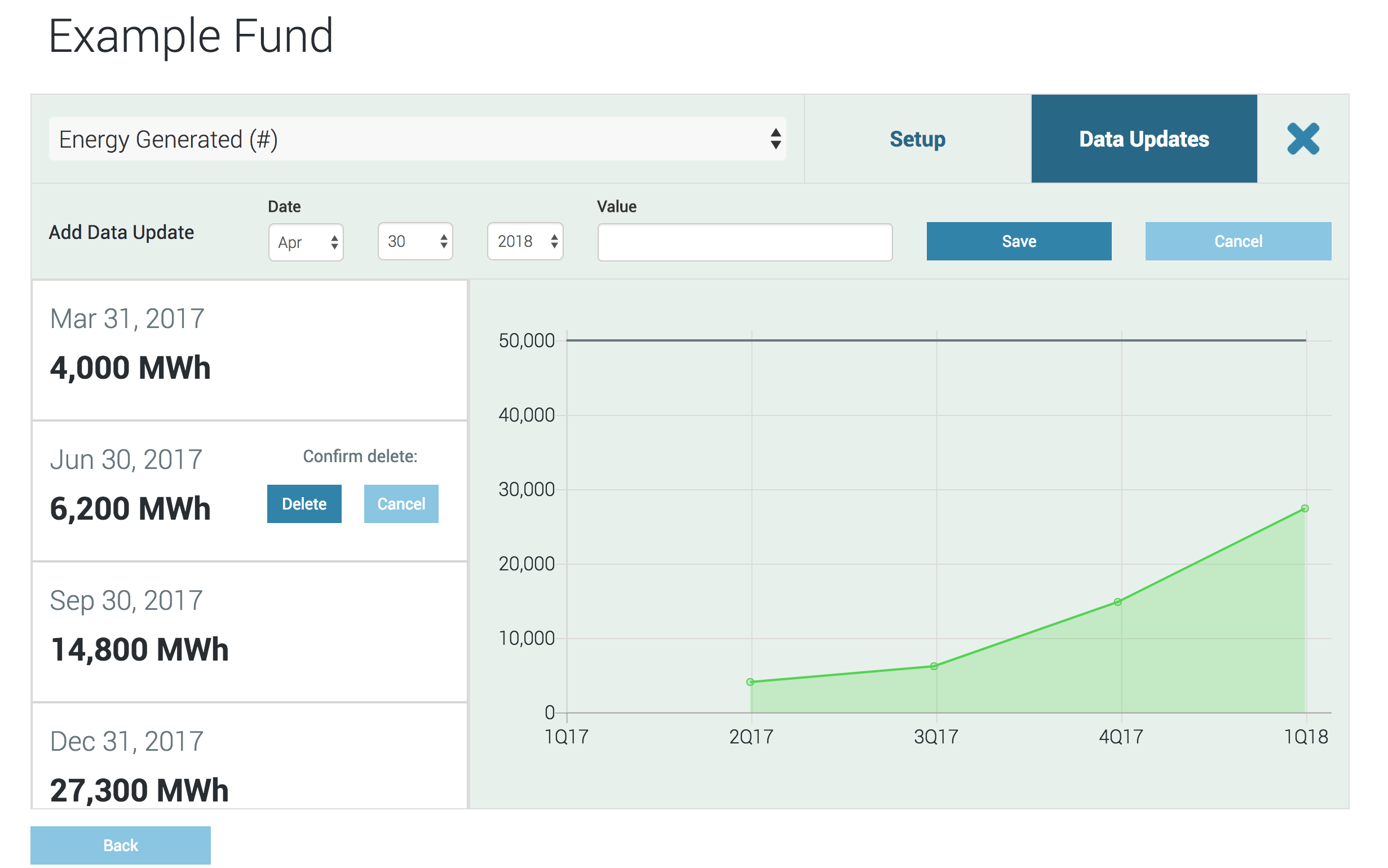Viewport: 1388px width, 868px height.
Task: Open the year dropdown showing 2018
Action: coord(525,242)
